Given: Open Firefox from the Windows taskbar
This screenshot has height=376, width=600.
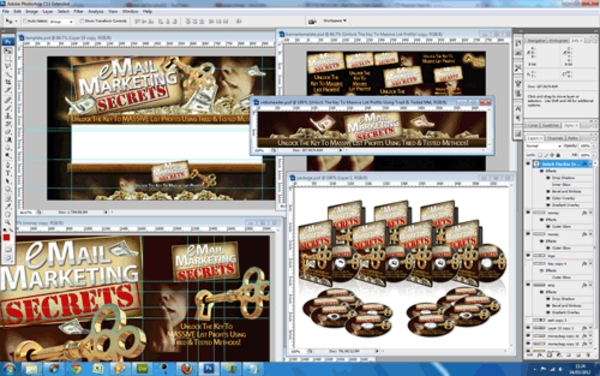Looking at the screenshot, I should pyautogui.click(x=187, y=369).
